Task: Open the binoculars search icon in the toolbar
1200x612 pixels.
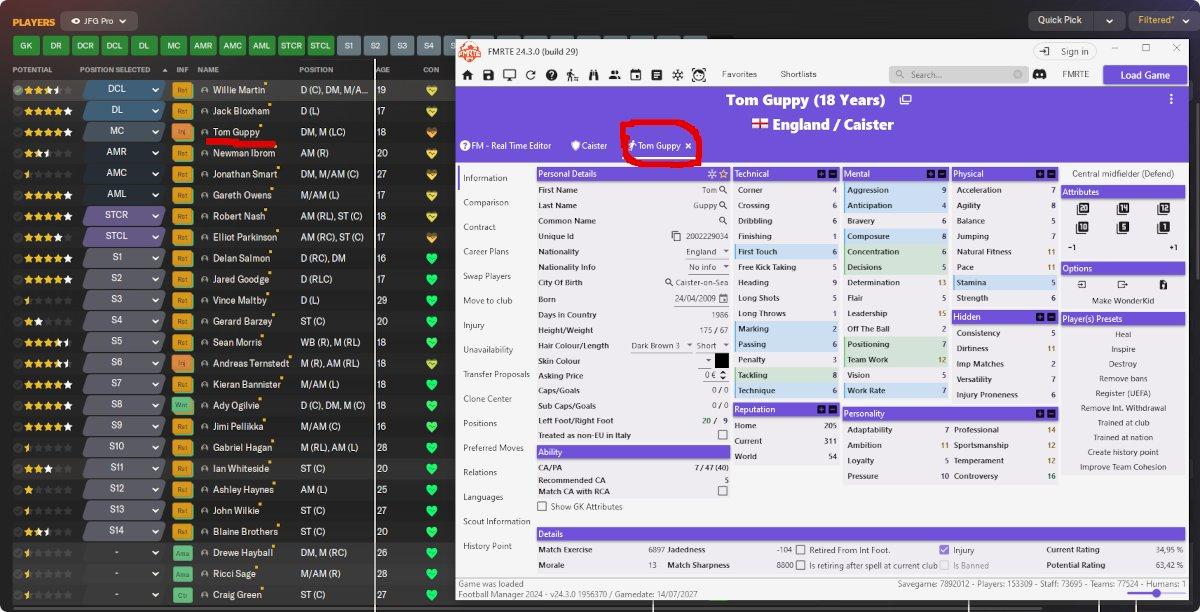Action: tap(594, 74)
